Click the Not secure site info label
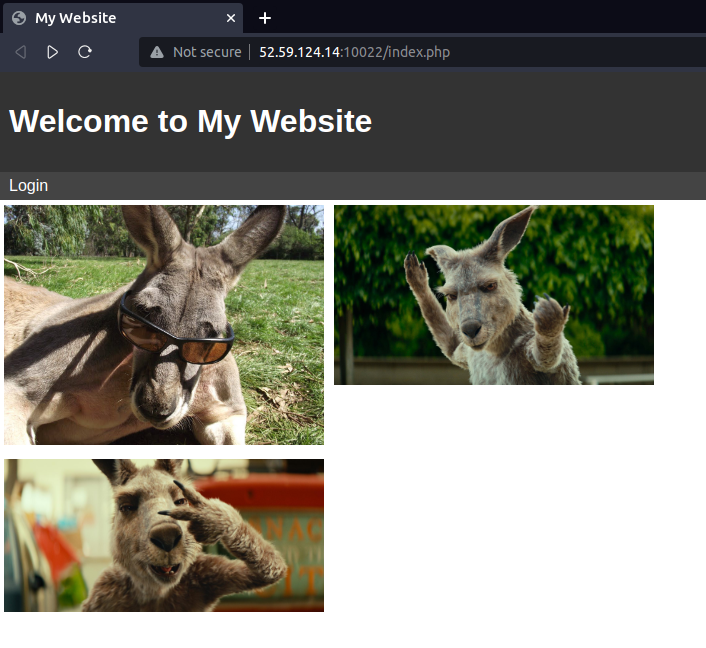The height and width of the screenshot is (648, 706). tap(206, 52)
